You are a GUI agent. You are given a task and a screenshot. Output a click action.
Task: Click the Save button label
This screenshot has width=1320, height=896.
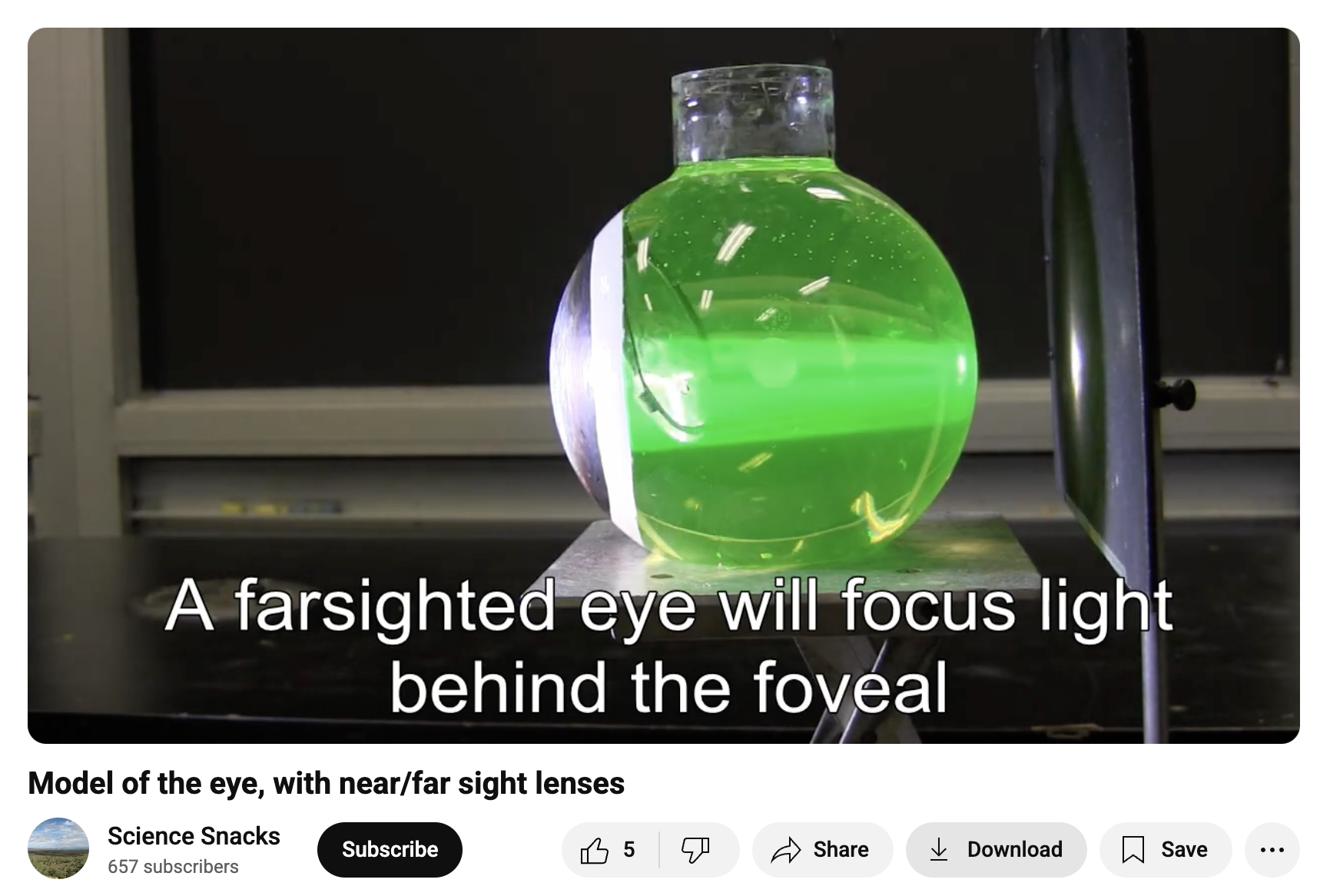(x=1184, y=850)
